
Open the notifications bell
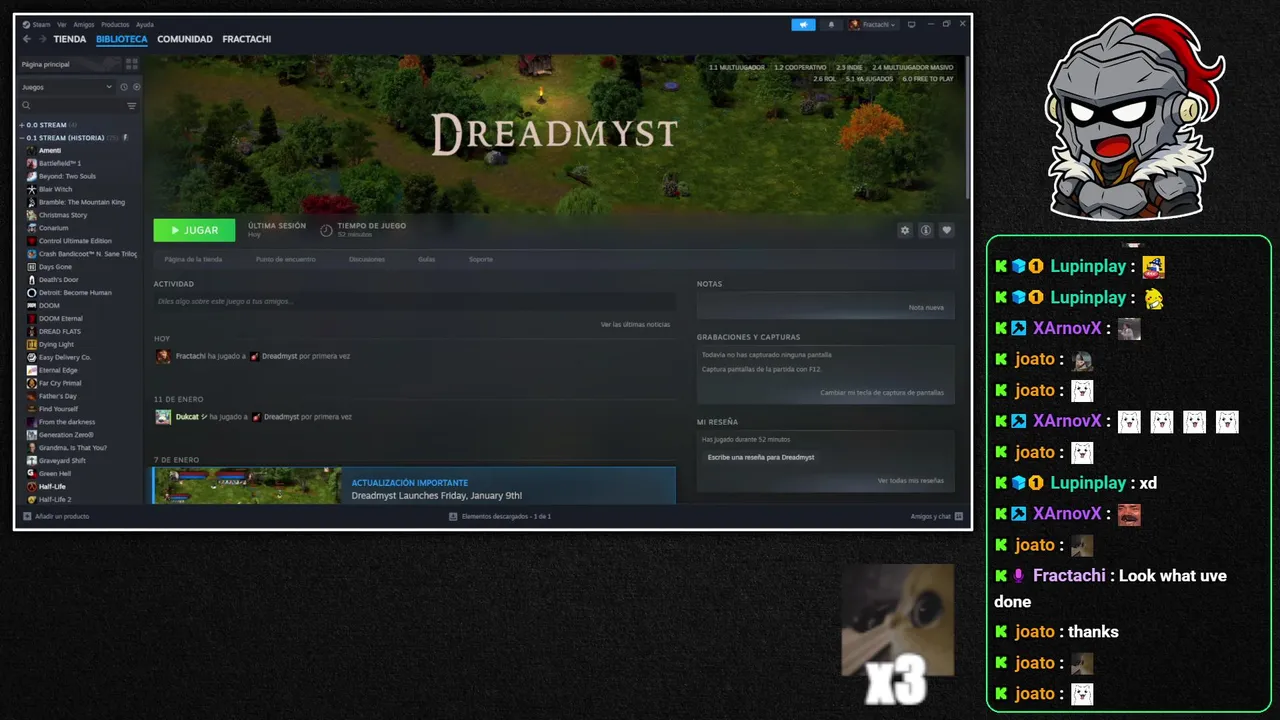pos(831,24)
